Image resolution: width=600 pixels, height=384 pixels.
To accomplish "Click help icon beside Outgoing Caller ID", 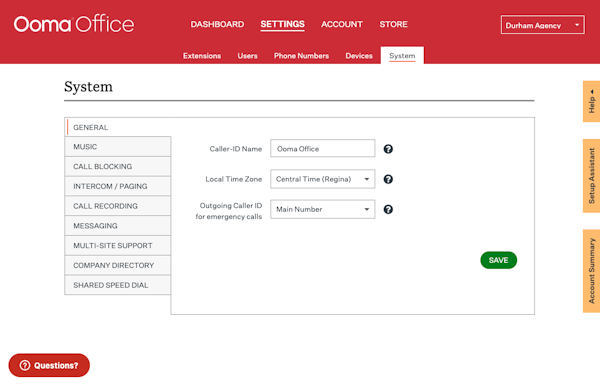I will tap(388, 209).
